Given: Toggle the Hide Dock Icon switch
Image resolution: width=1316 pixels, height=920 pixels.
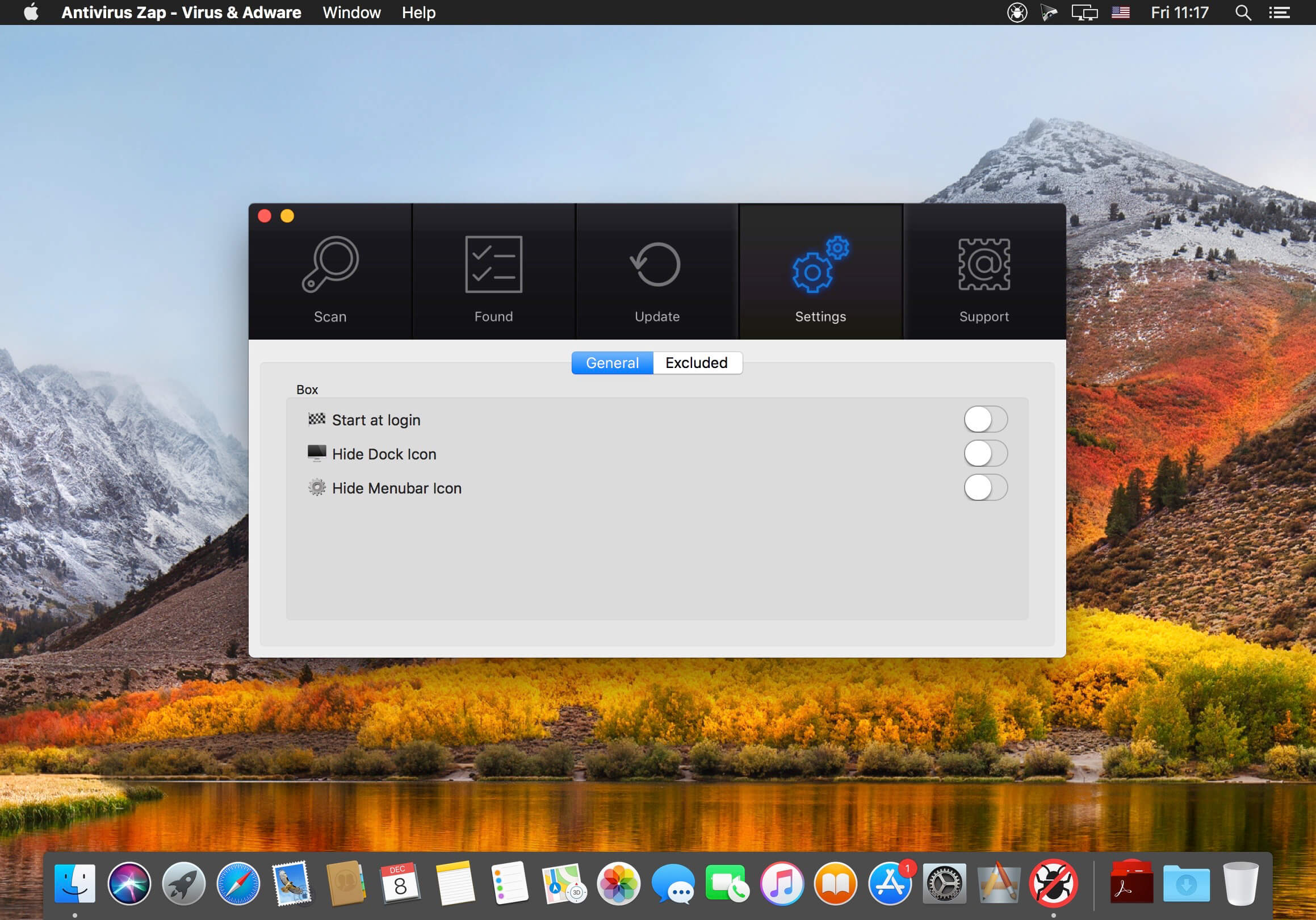Looking at the screenshot, I should pos(985,453).
